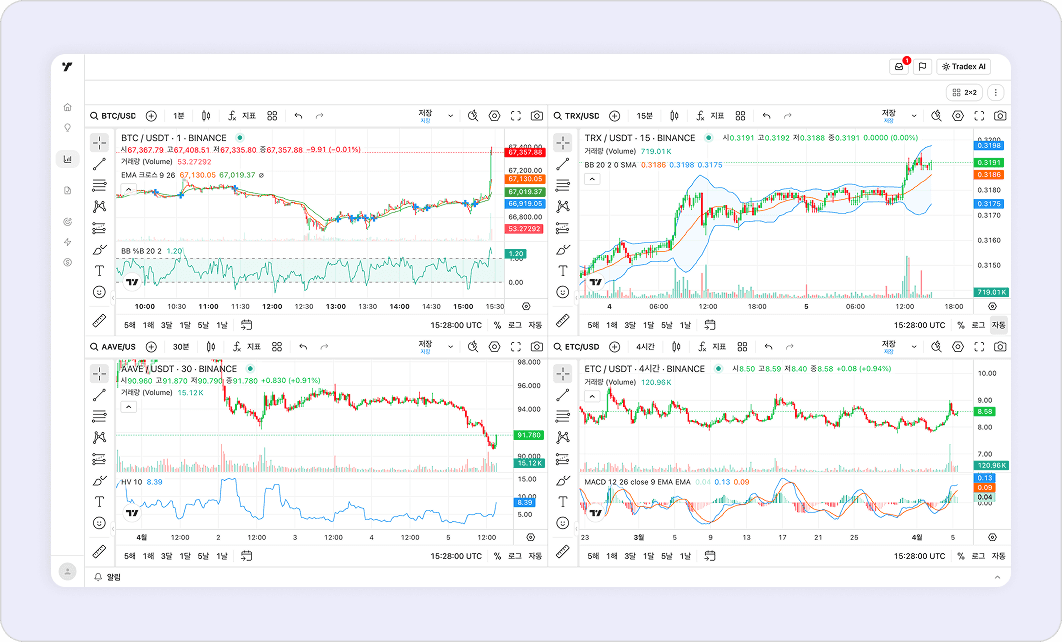Select the 1달 range under TRX chart

tap(647, 325)
